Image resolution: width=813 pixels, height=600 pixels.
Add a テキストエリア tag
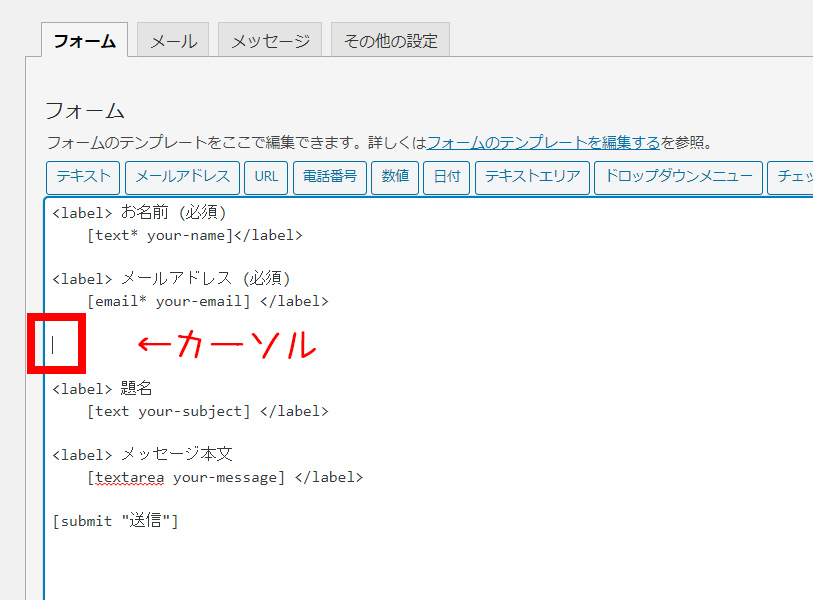[532, 177]
